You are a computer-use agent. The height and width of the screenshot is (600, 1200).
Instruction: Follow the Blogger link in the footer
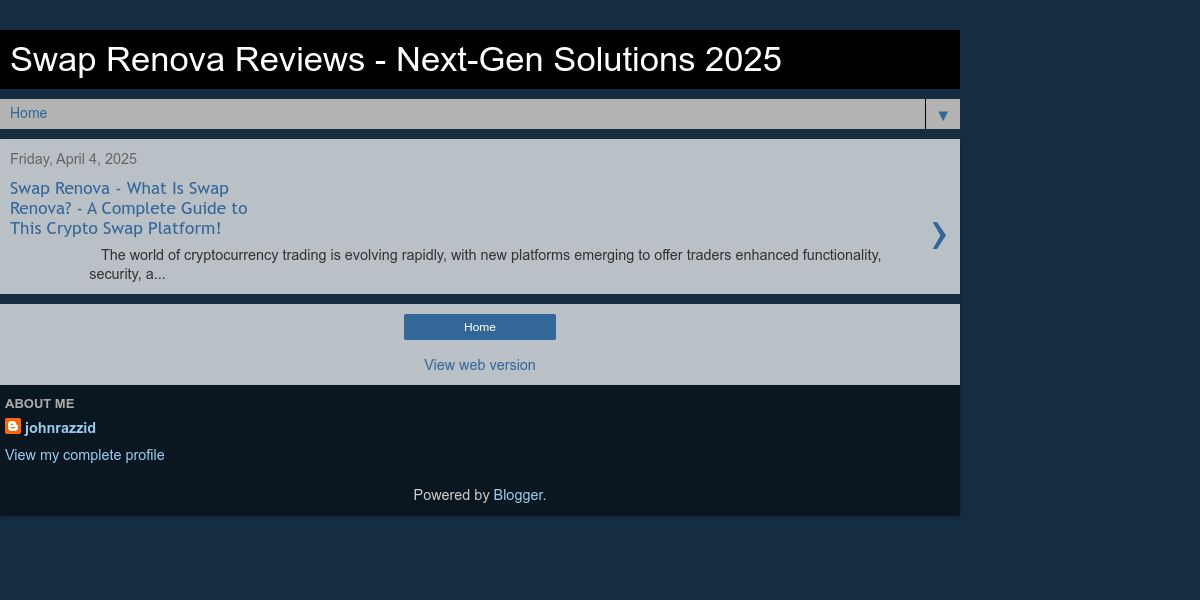(518, 495)
